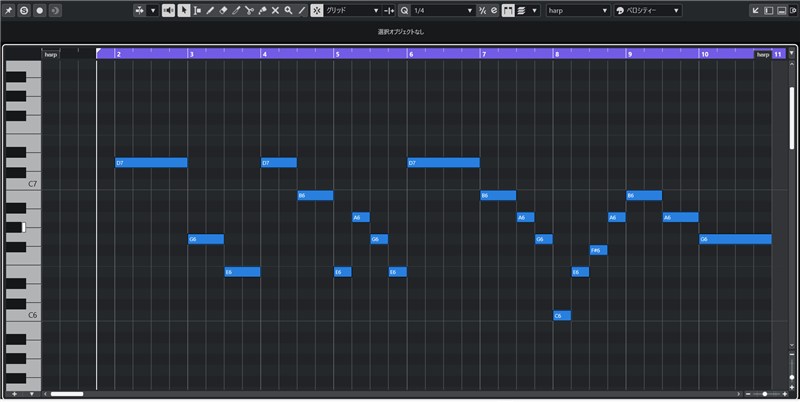The width and height of the screenshot is (800, 402).
Task: Click bar 6 on the ruler
Action: [411, 54]
